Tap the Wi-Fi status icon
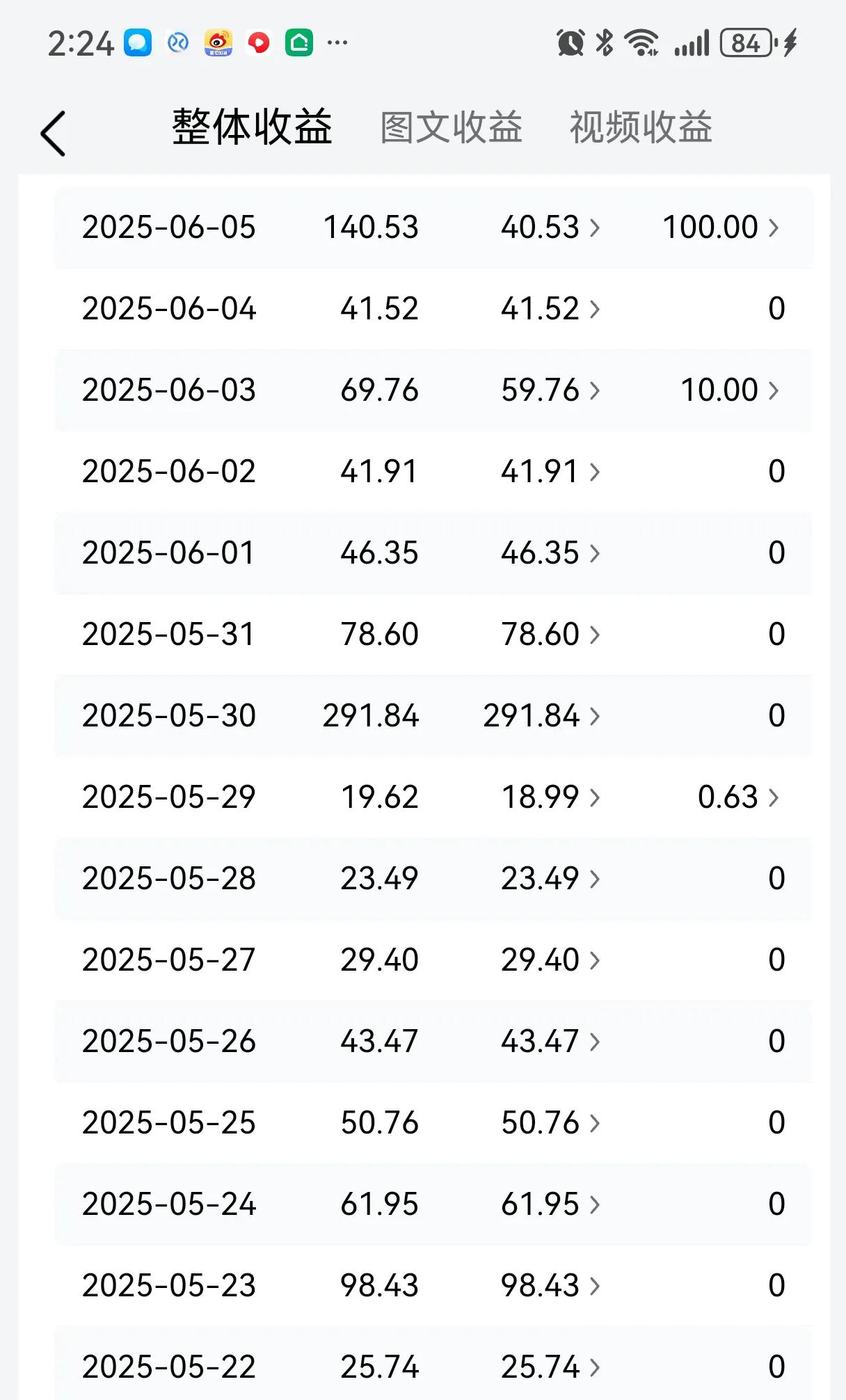Image resolution: width=846 pixels, height=1400 pixels. pos(641,43)
